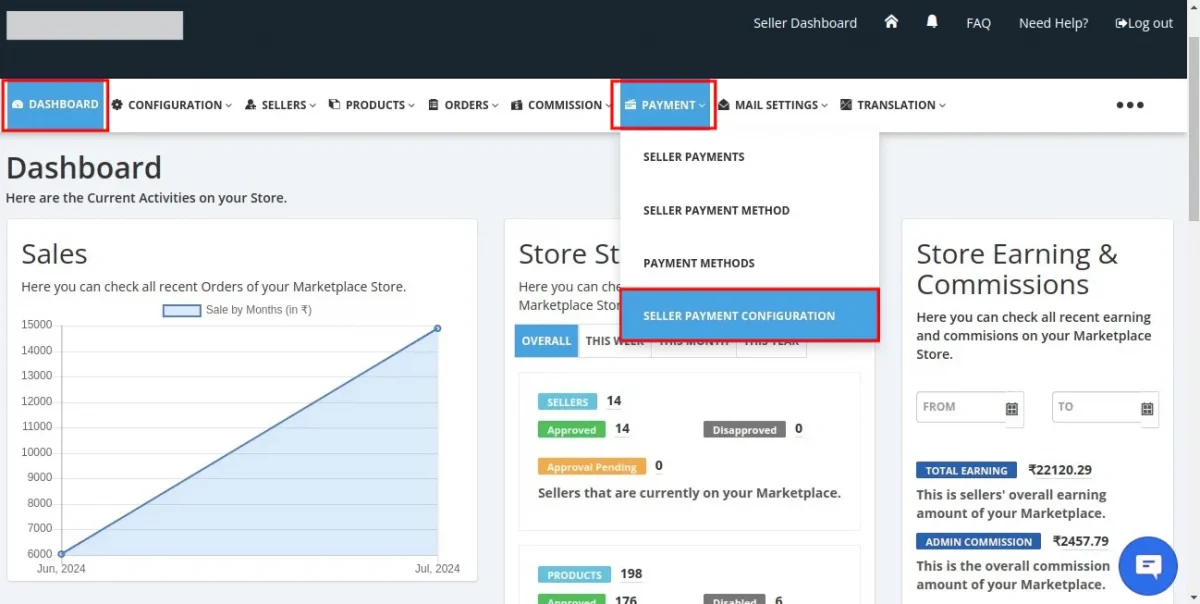Click the Mail Settings envelope icon
Viewport: 1200px width, 604px height.
pyautogui.click(x=724, y=105)
